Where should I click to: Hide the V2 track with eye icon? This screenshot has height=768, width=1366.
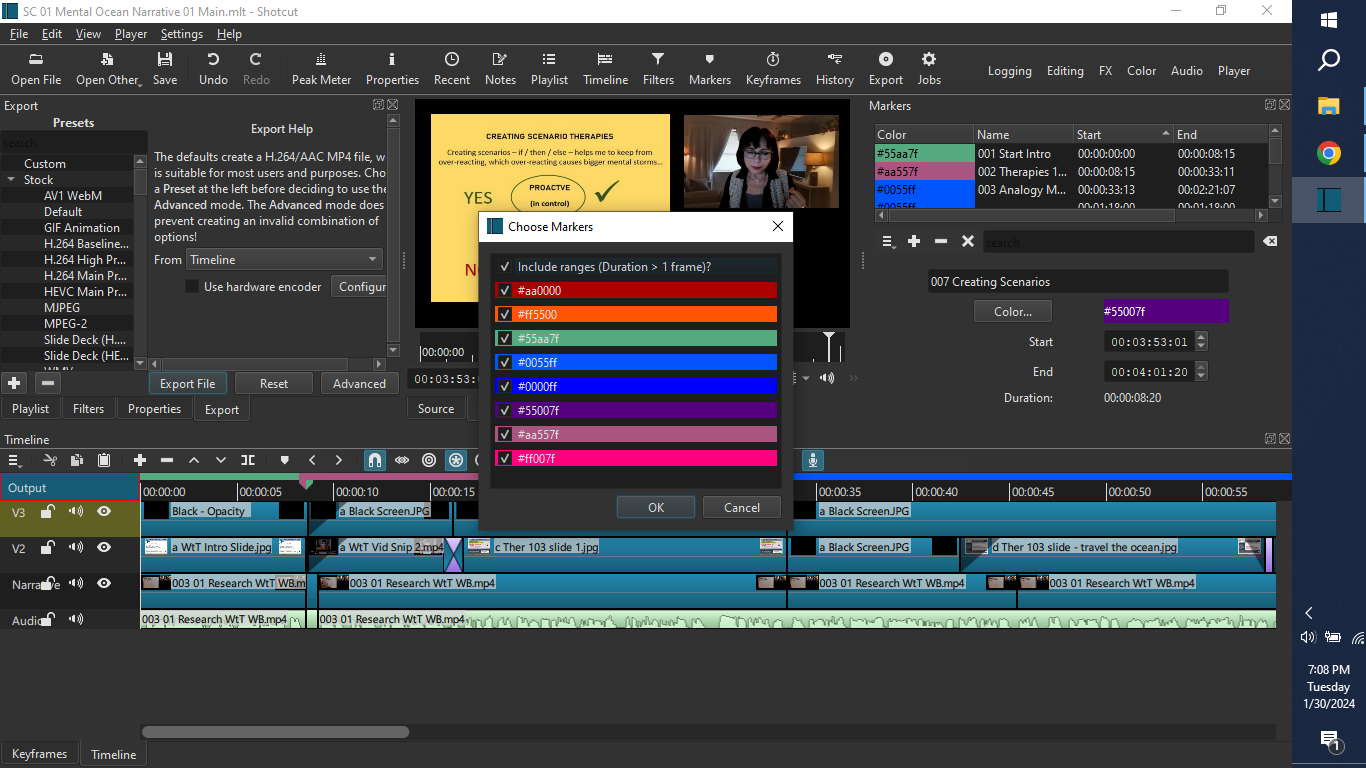click(x=104, y=548)
